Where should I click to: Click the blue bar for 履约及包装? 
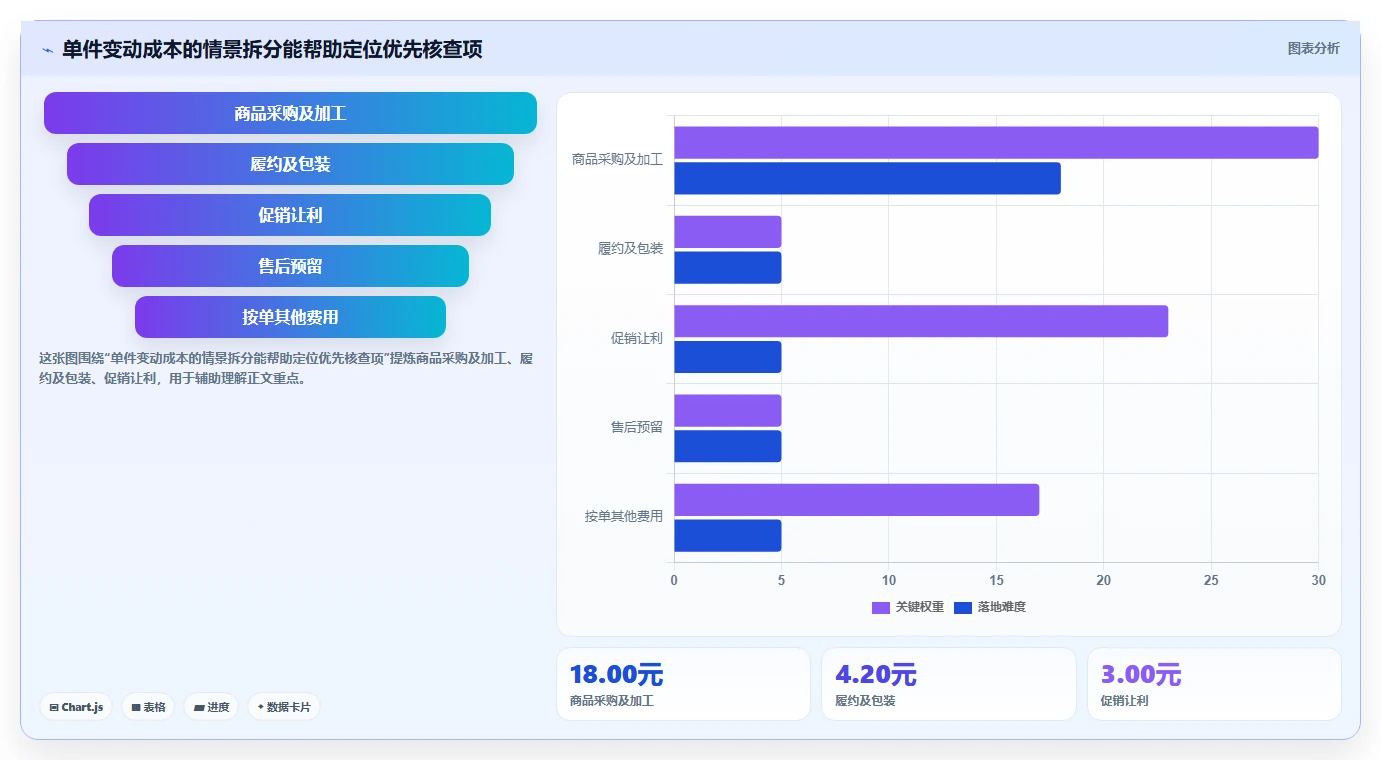[727, 267]
